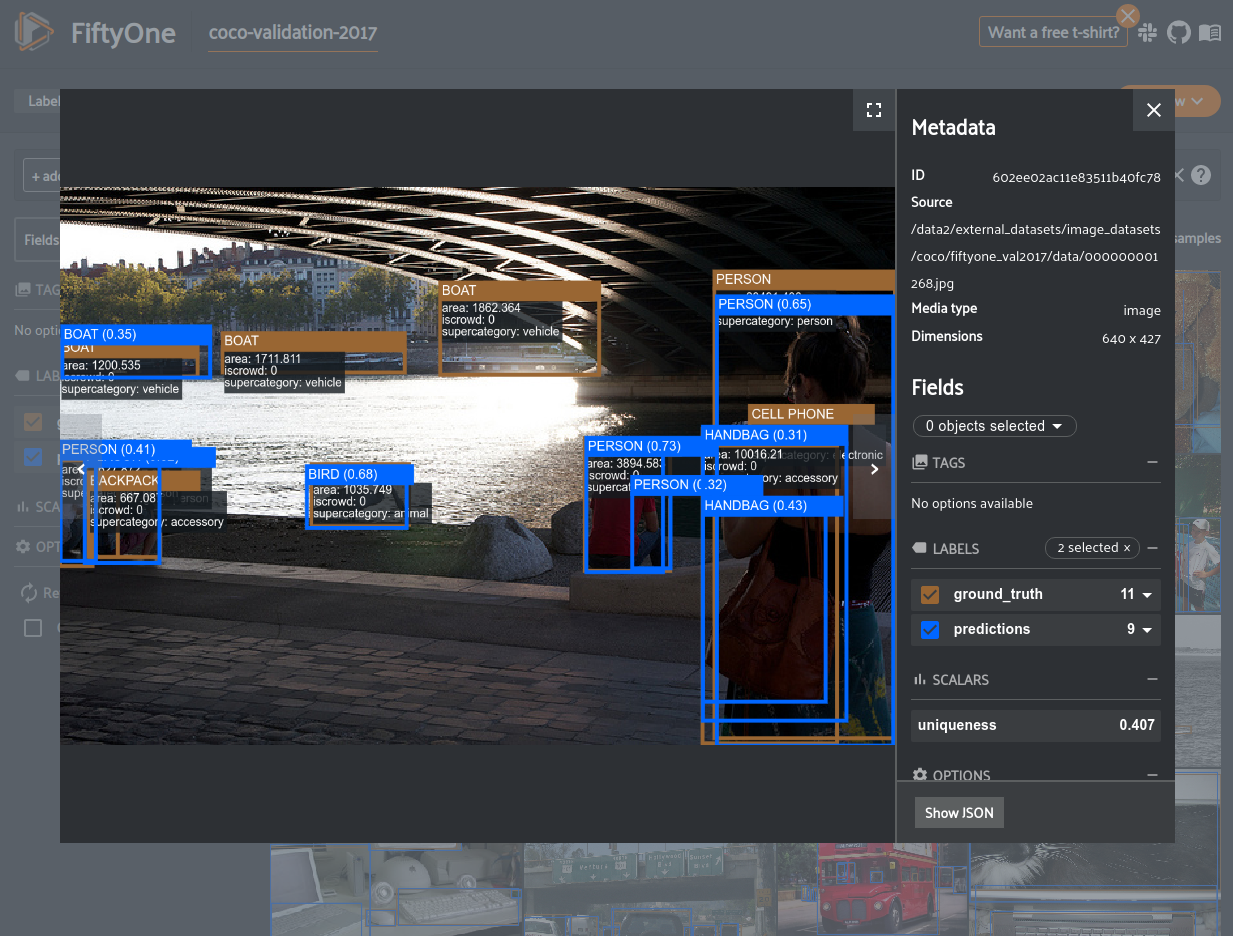
Task: Toggle fullscreen view of the sample image
Action: [x=873, y=111]
